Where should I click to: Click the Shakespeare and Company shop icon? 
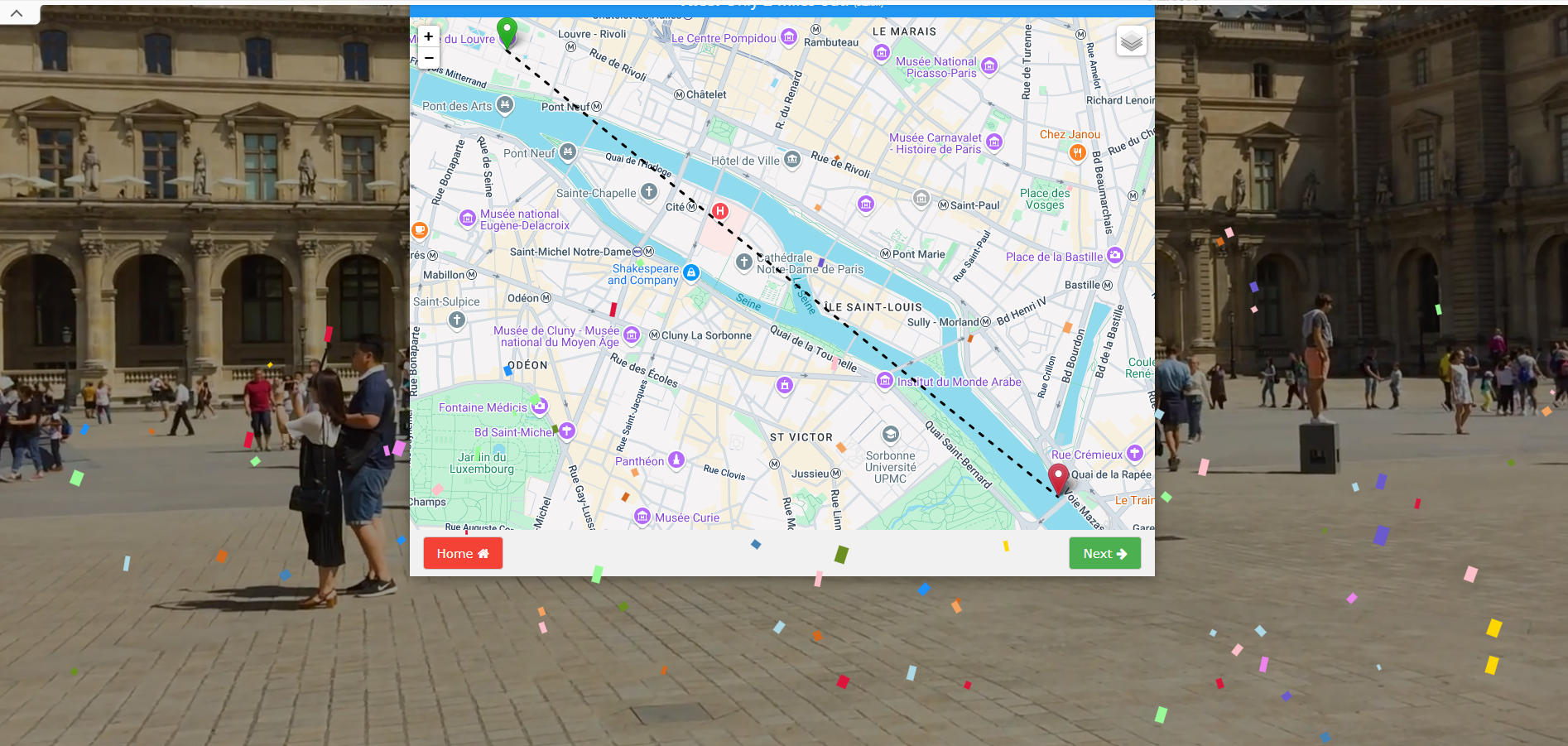coord(691,272)
